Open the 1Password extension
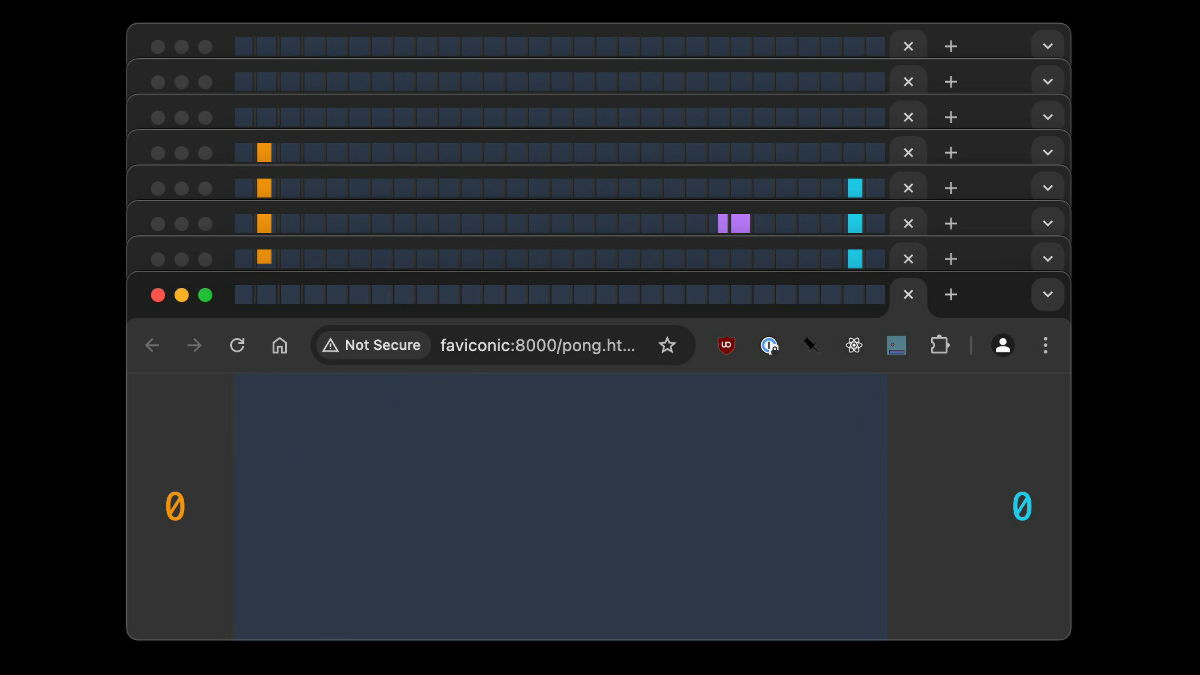1200x675 pixels. tap(769, 345)
